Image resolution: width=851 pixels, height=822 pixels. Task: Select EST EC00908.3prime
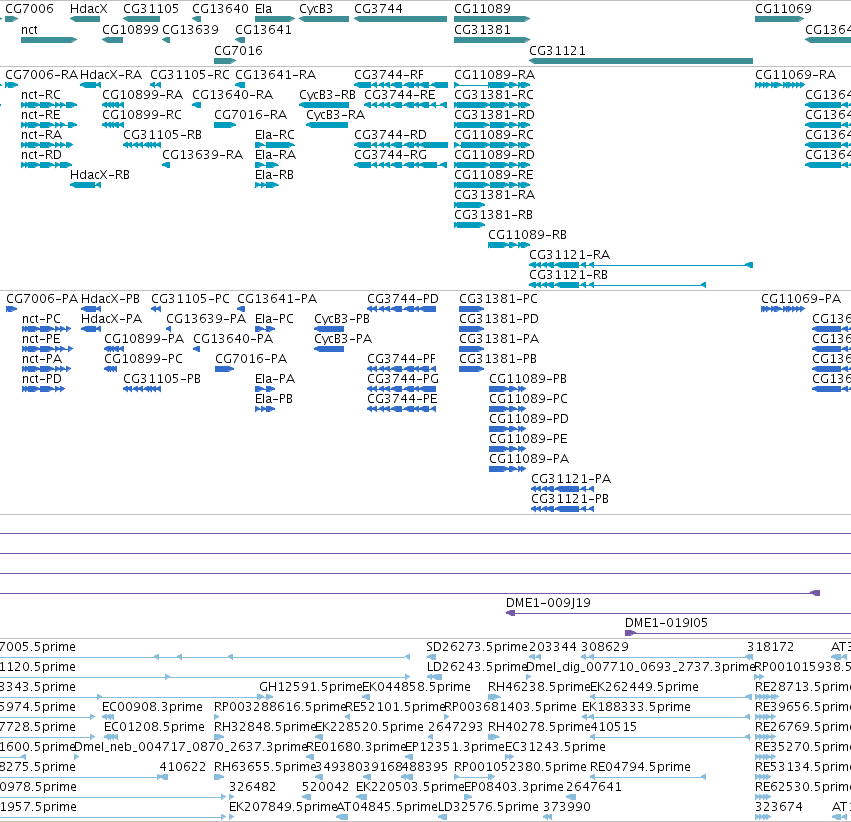coord(107,717)
